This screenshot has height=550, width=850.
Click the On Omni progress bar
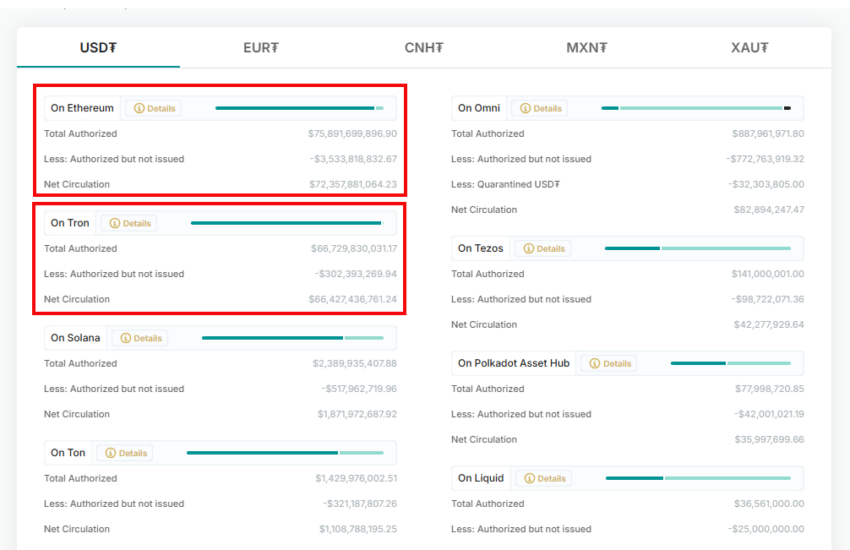pyautogui.click(x=696, y=108)
